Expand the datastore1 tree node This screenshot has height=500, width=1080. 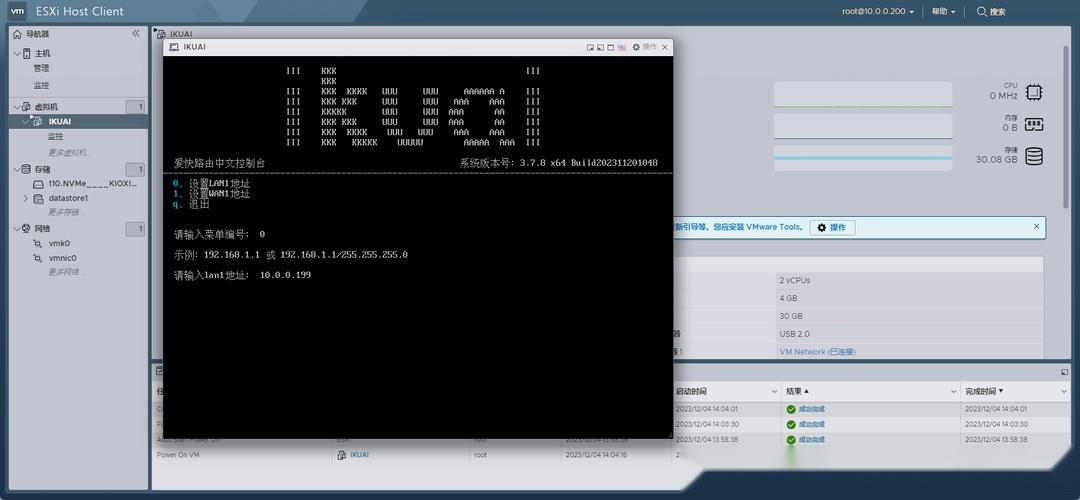point(26,198)
